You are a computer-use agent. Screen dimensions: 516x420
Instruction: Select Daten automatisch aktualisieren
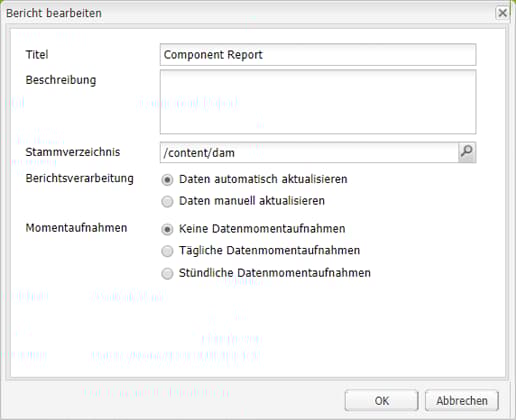pos(167,180)
